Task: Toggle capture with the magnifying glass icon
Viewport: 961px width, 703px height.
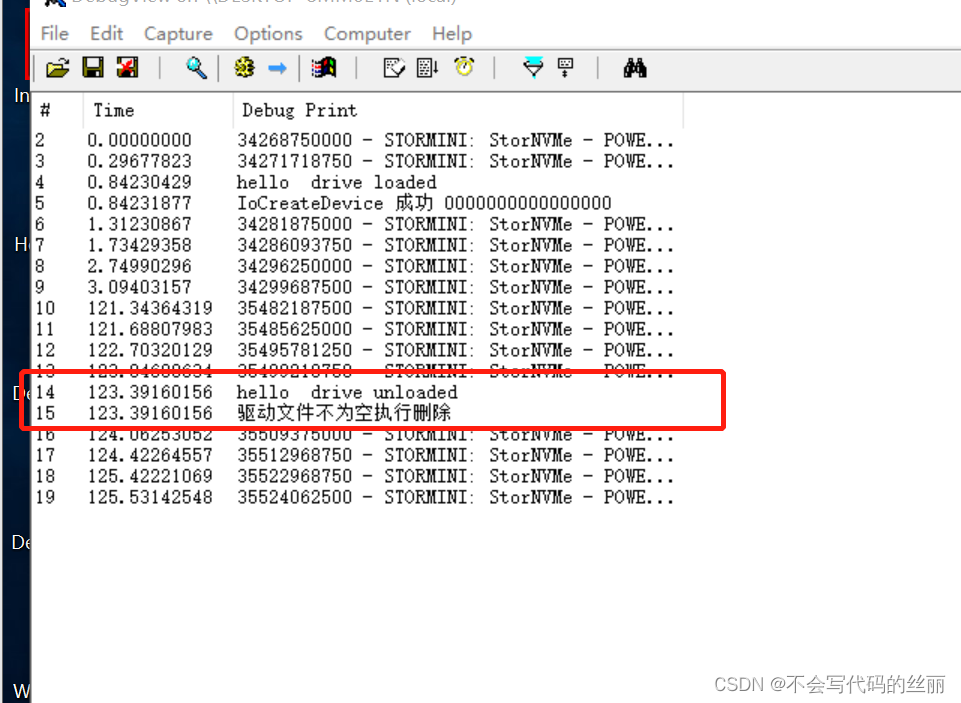Action: 196,67
